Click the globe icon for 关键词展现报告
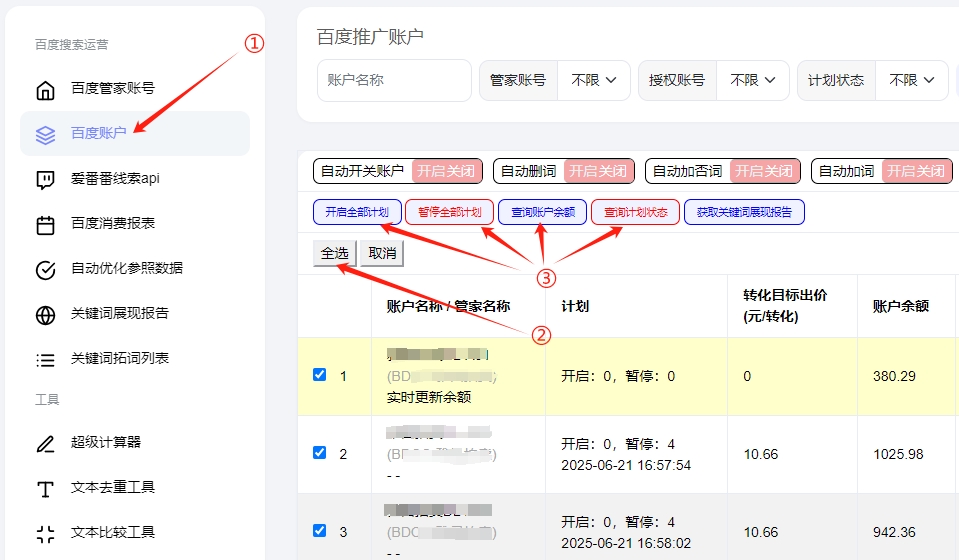 [x=45, y=315]
